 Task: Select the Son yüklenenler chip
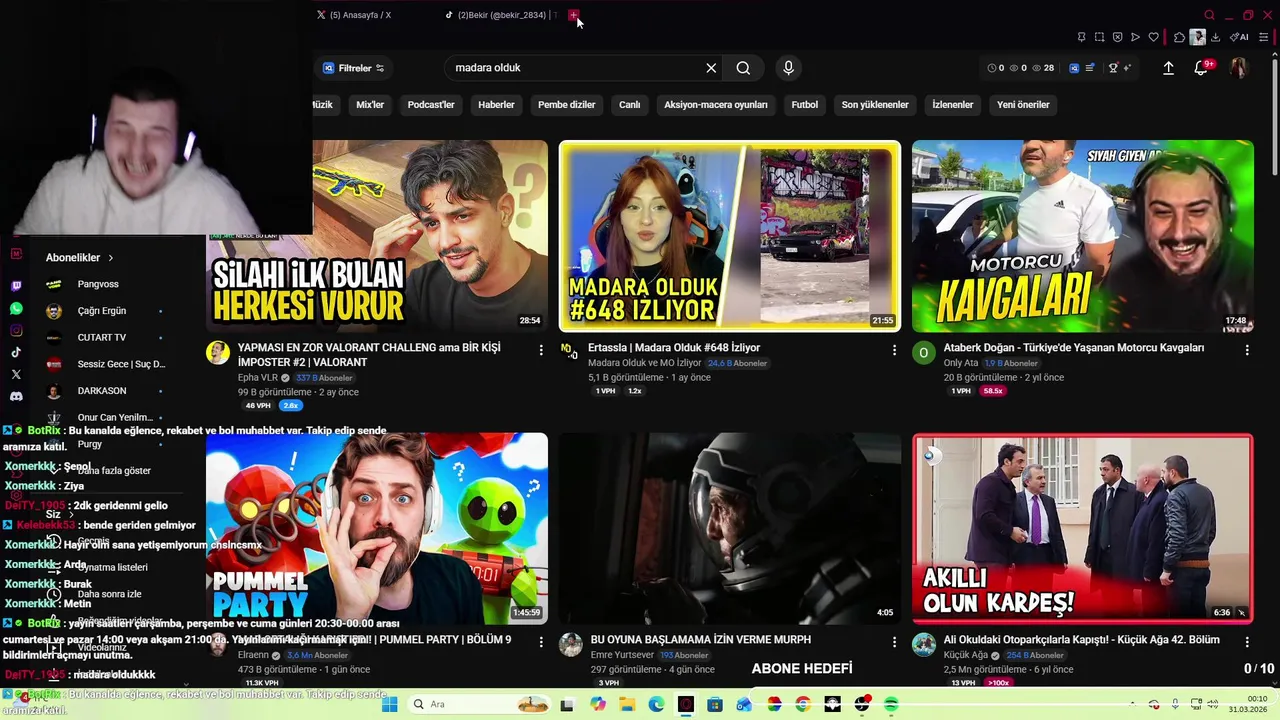coord(875,105)
